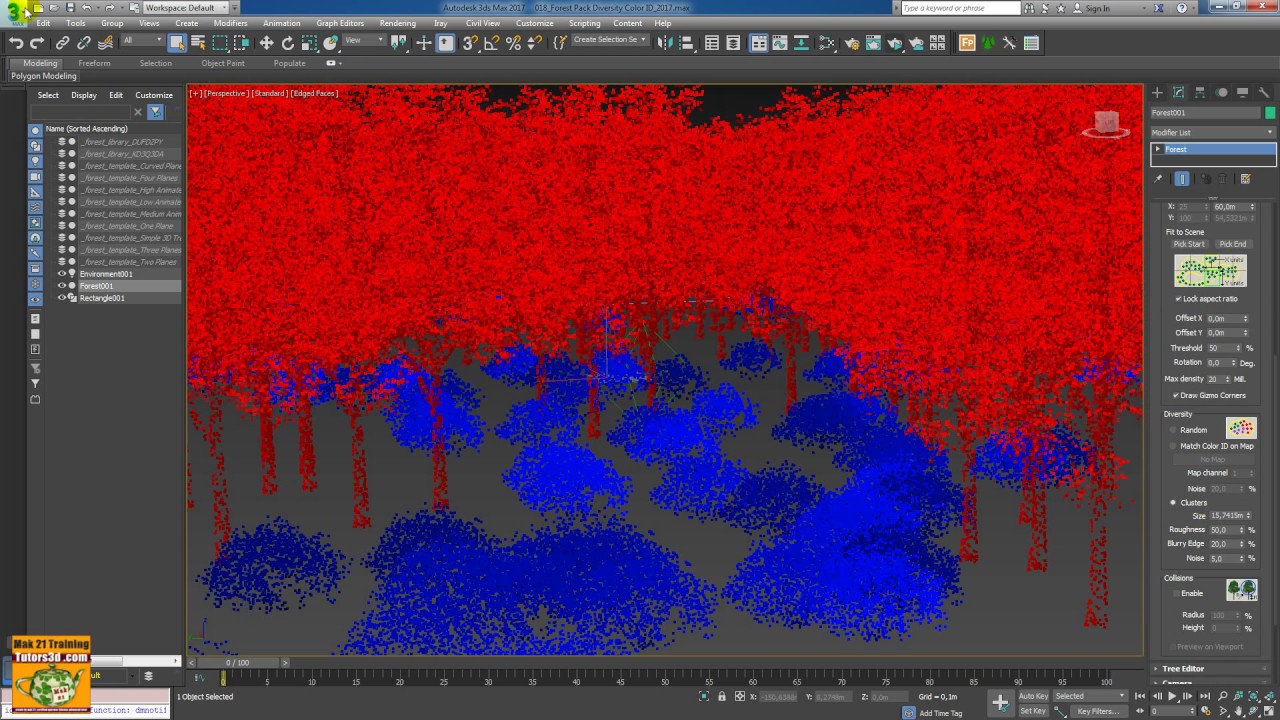Open the Rendering menu
Screen dimensions: 1280x720
click(x=397, y=23)
